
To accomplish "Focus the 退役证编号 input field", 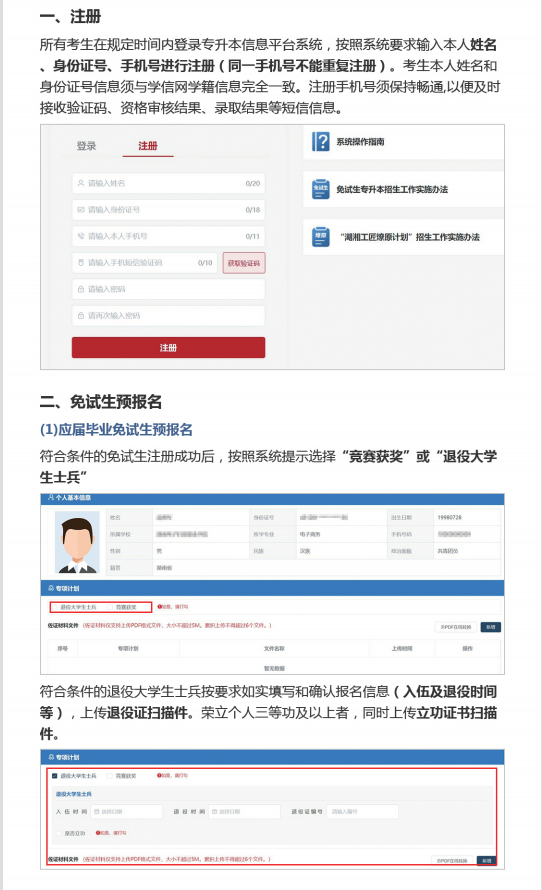I will (x=362, y=812).
